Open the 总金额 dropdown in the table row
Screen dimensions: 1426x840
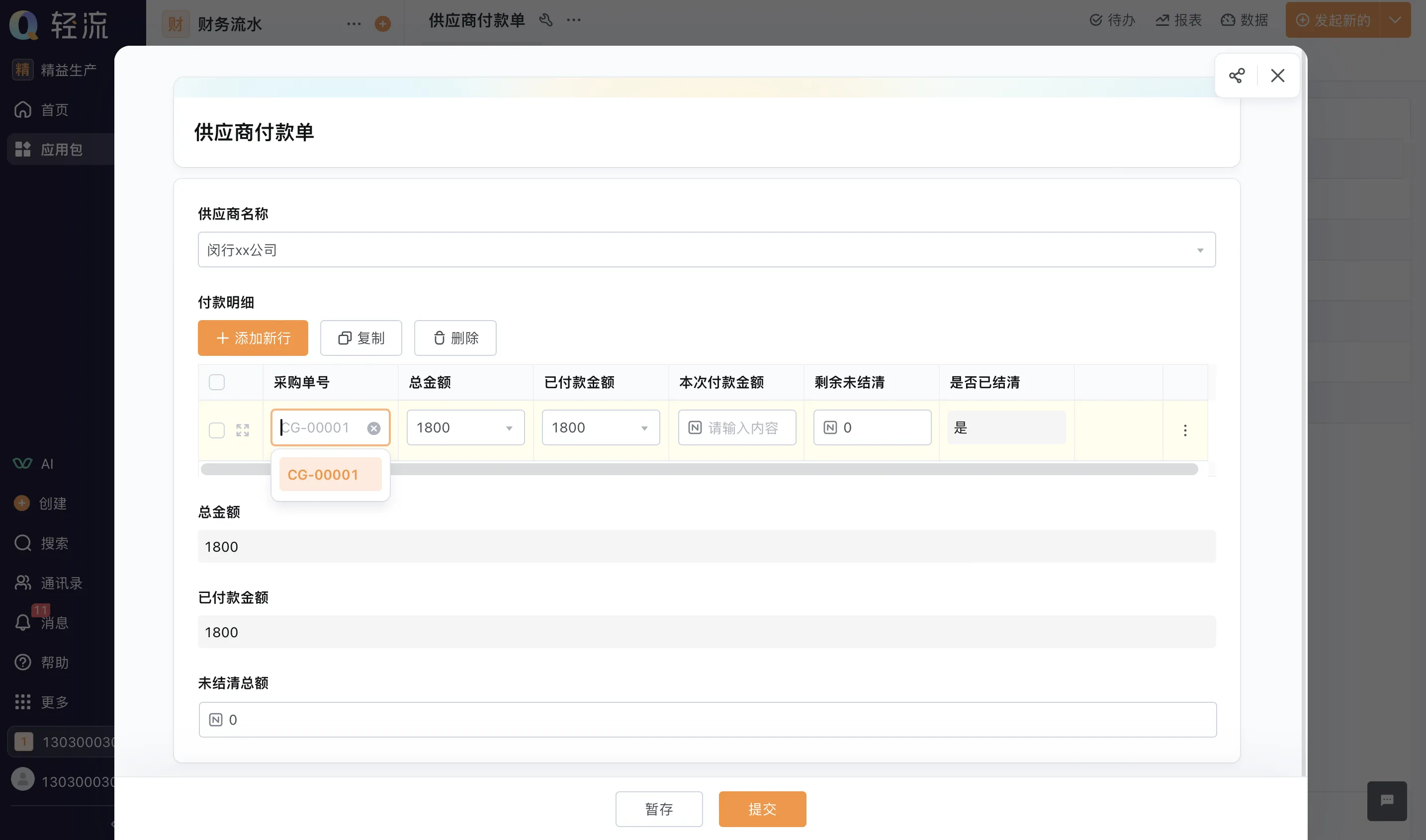point(508,428)
